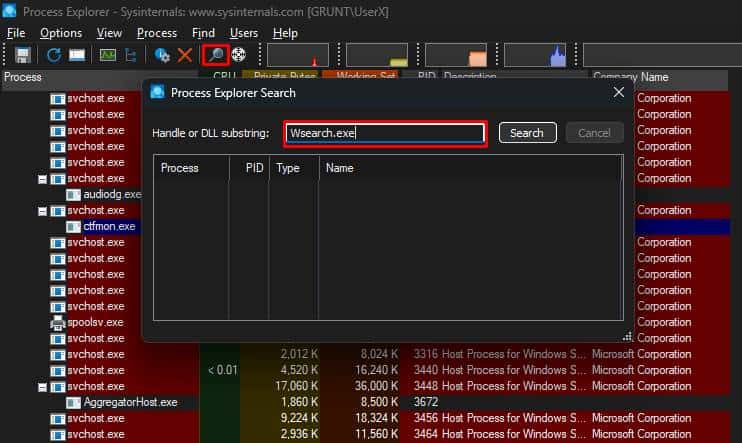Select the ctfmon.exe process row
The image size is (742, 443).
tap(109, 226)
